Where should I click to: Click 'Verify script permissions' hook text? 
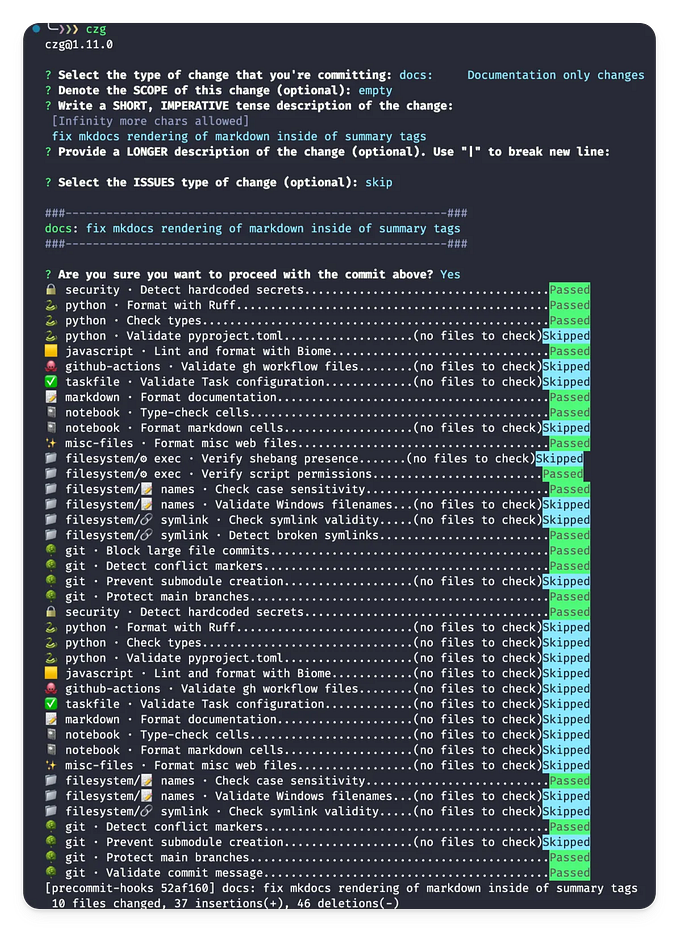coord(287,474)
